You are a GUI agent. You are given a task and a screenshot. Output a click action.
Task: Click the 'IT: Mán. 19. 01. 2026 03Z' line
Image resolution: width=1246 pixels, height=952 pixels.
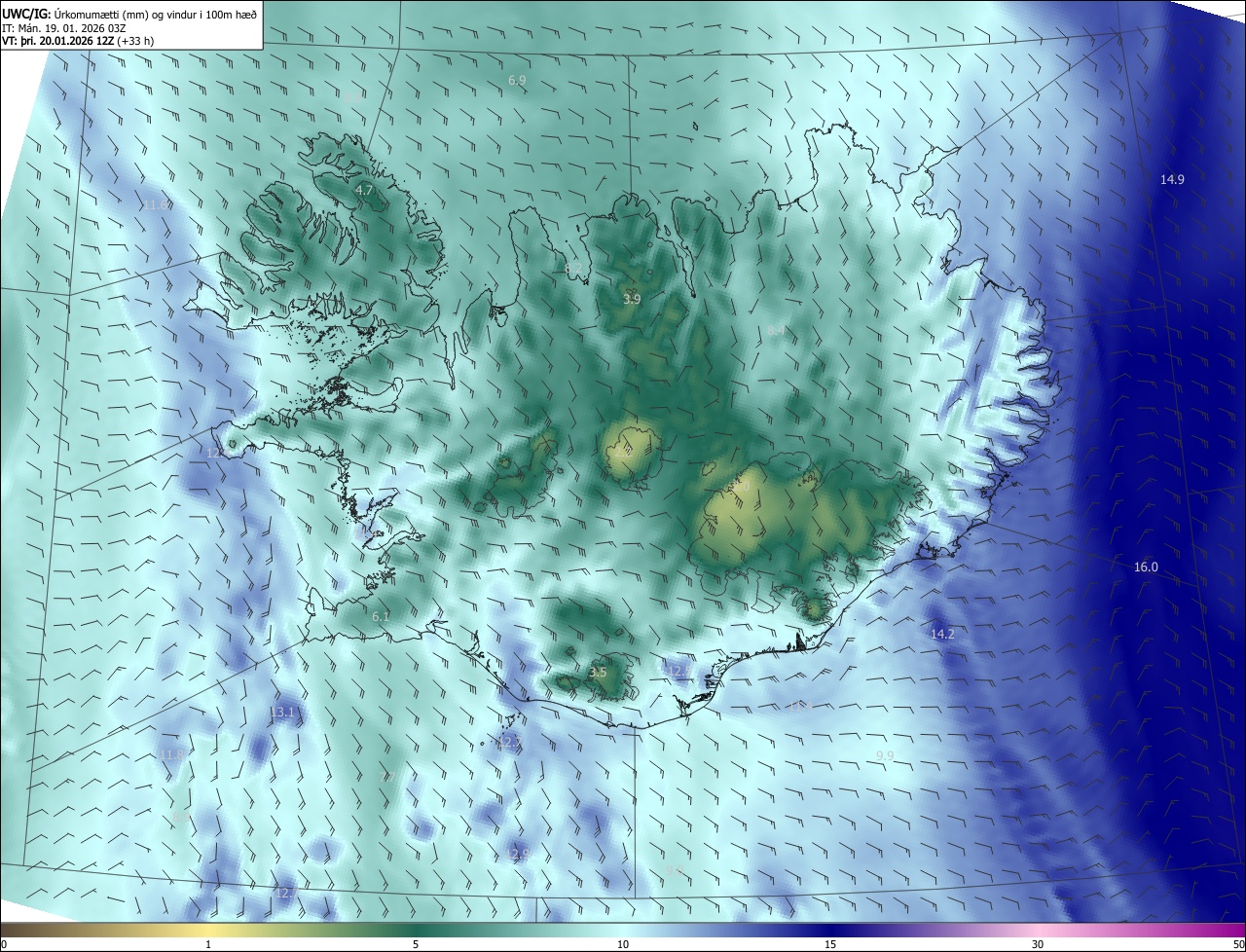(x=64, y=28)
